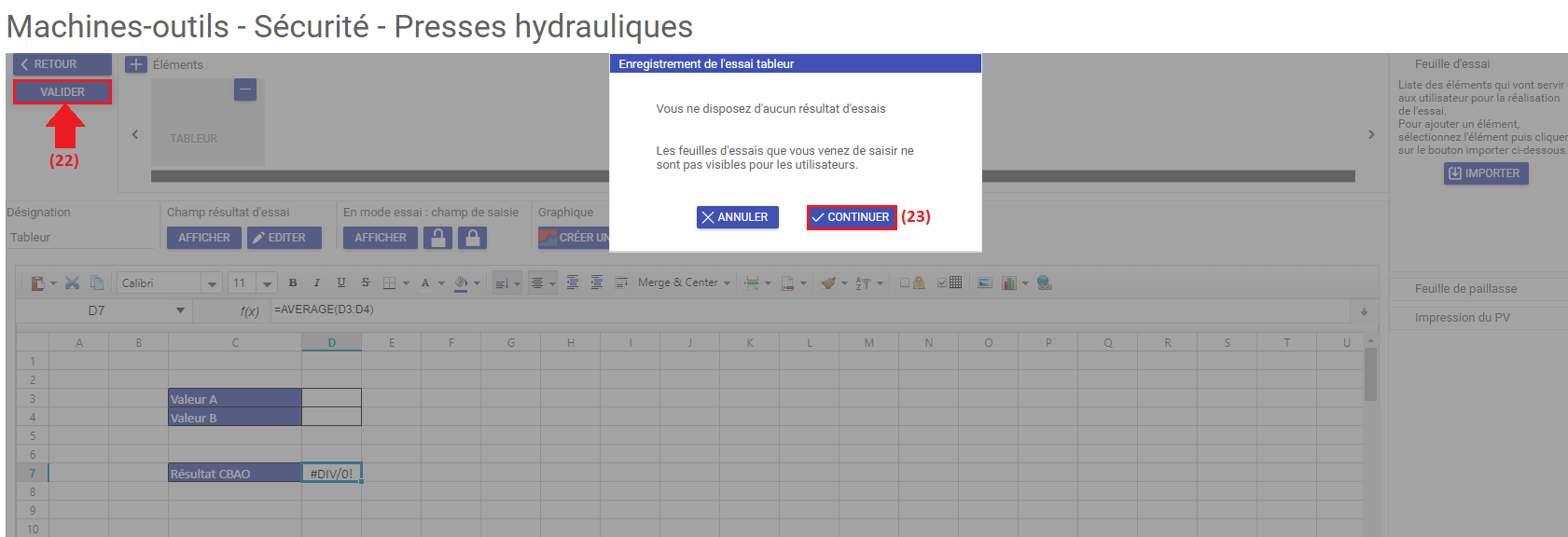Image resolution: width=1568 pixels, height=537 pixels.
Task: Click the Paste icon in spreadsheet toolbar
Action: 37,283
